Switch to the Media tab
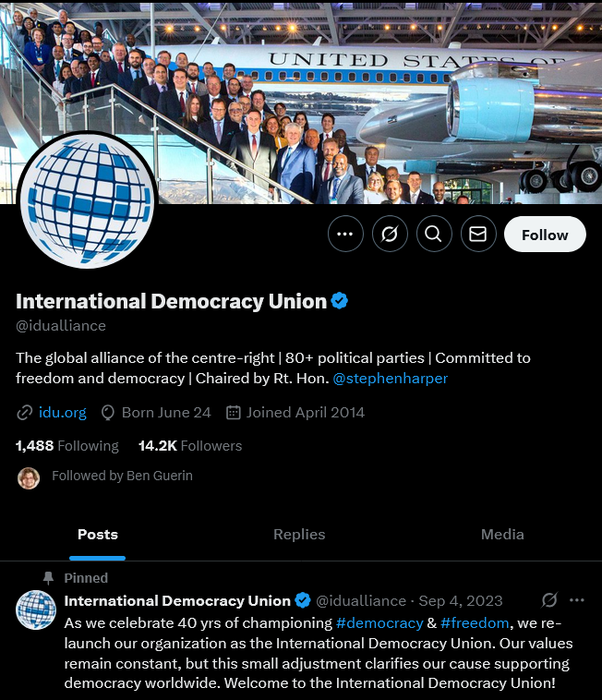Image resolution: width=602 pixels, height=700 pixels. click(502, 534)
